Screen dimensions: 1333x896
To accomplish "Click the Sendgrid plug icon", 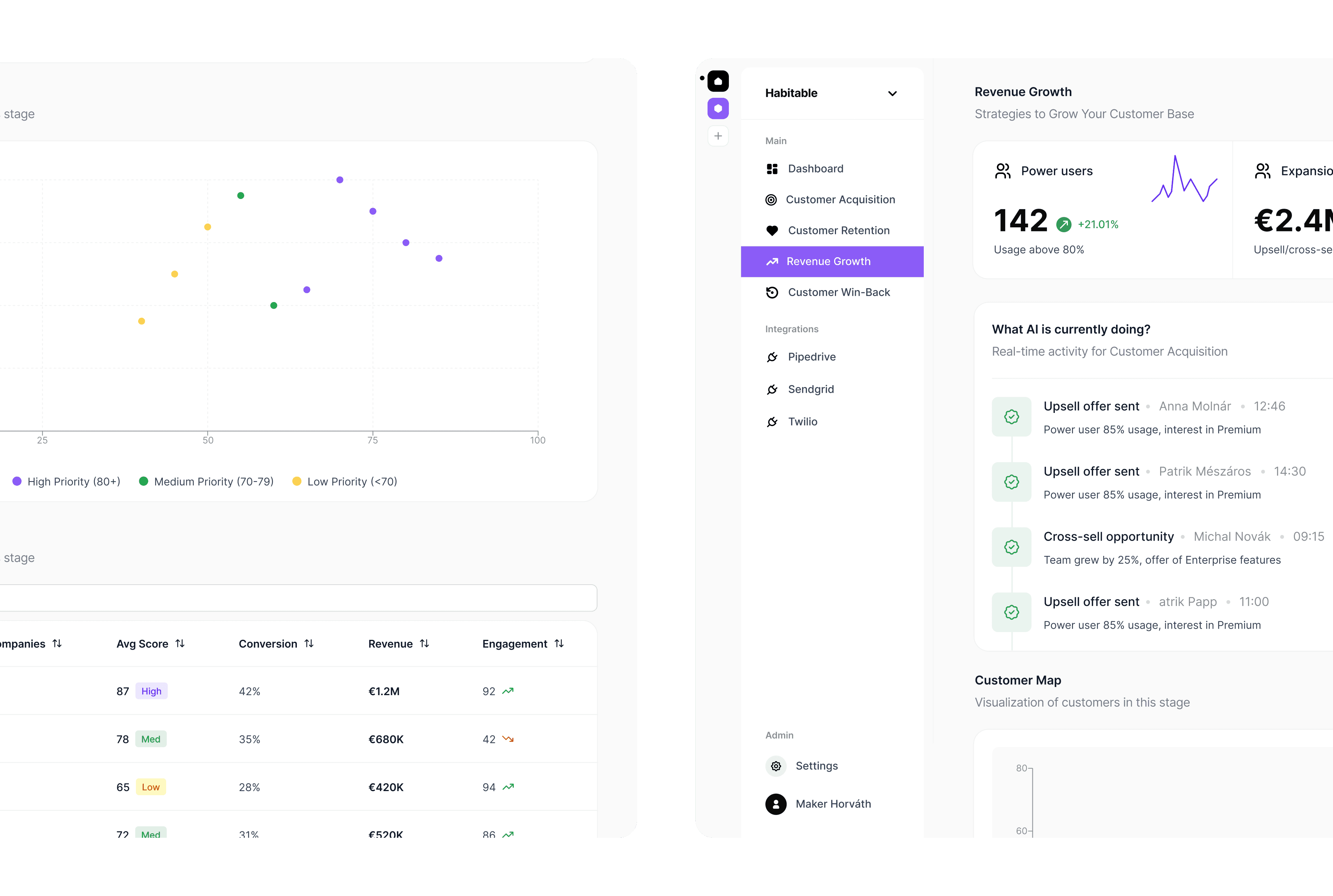I will [772, 390].
